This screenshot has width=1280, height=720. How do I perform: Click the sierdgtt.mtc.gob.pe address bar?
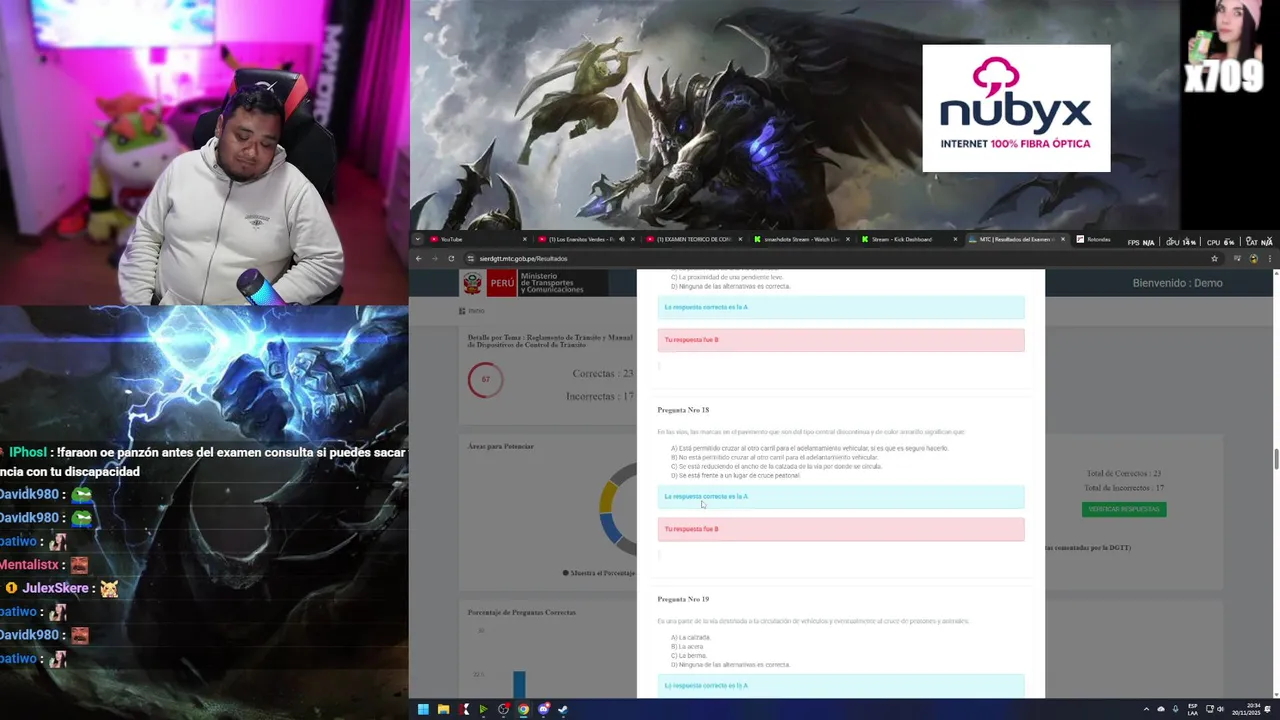click(840, 258)
